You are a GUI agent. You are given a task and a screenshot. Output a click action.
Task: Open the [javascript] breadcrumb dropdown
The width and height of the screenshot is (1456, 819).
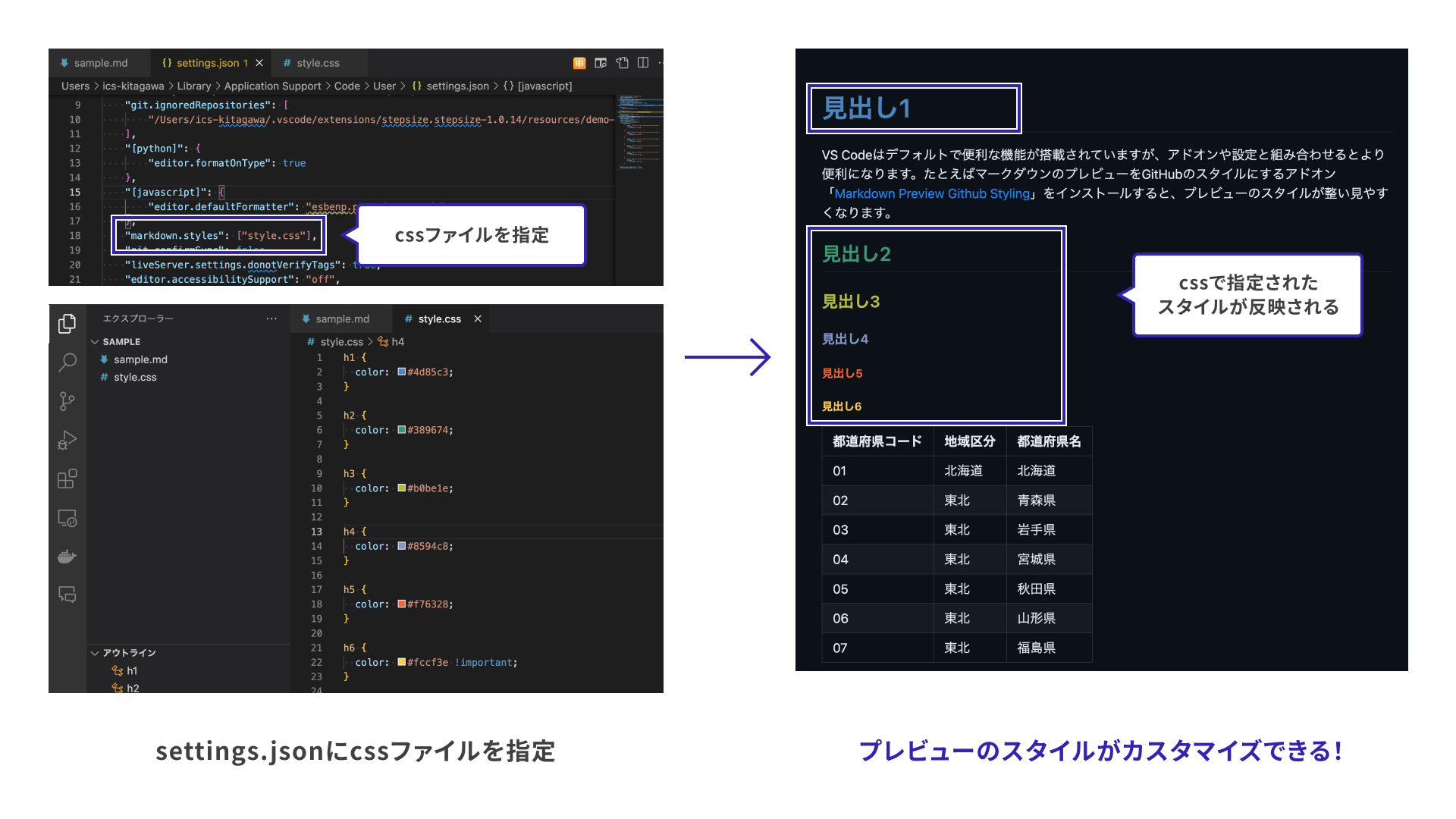tap(538, 86)
